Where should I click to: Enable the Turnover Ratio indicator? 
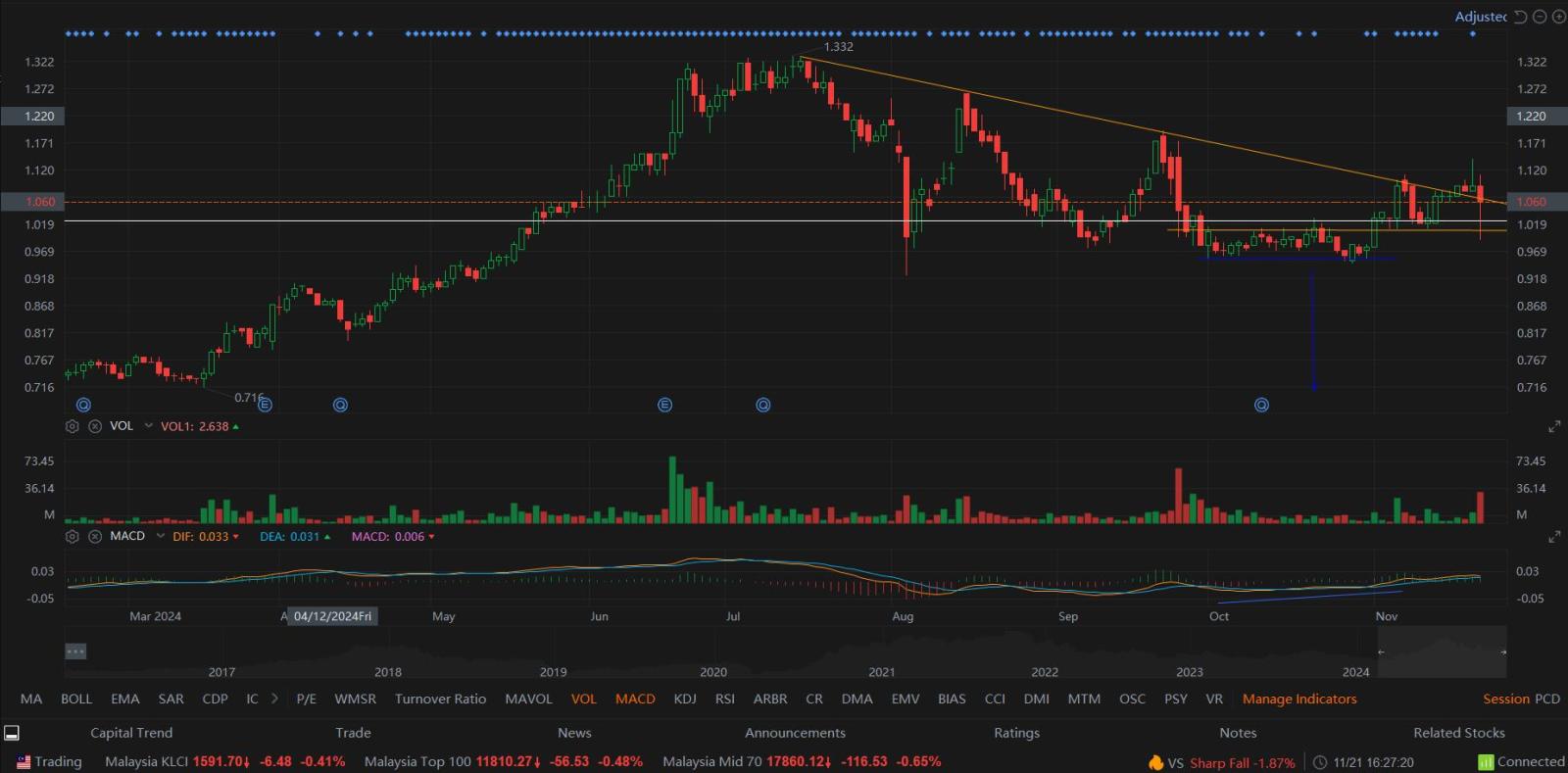440,700
